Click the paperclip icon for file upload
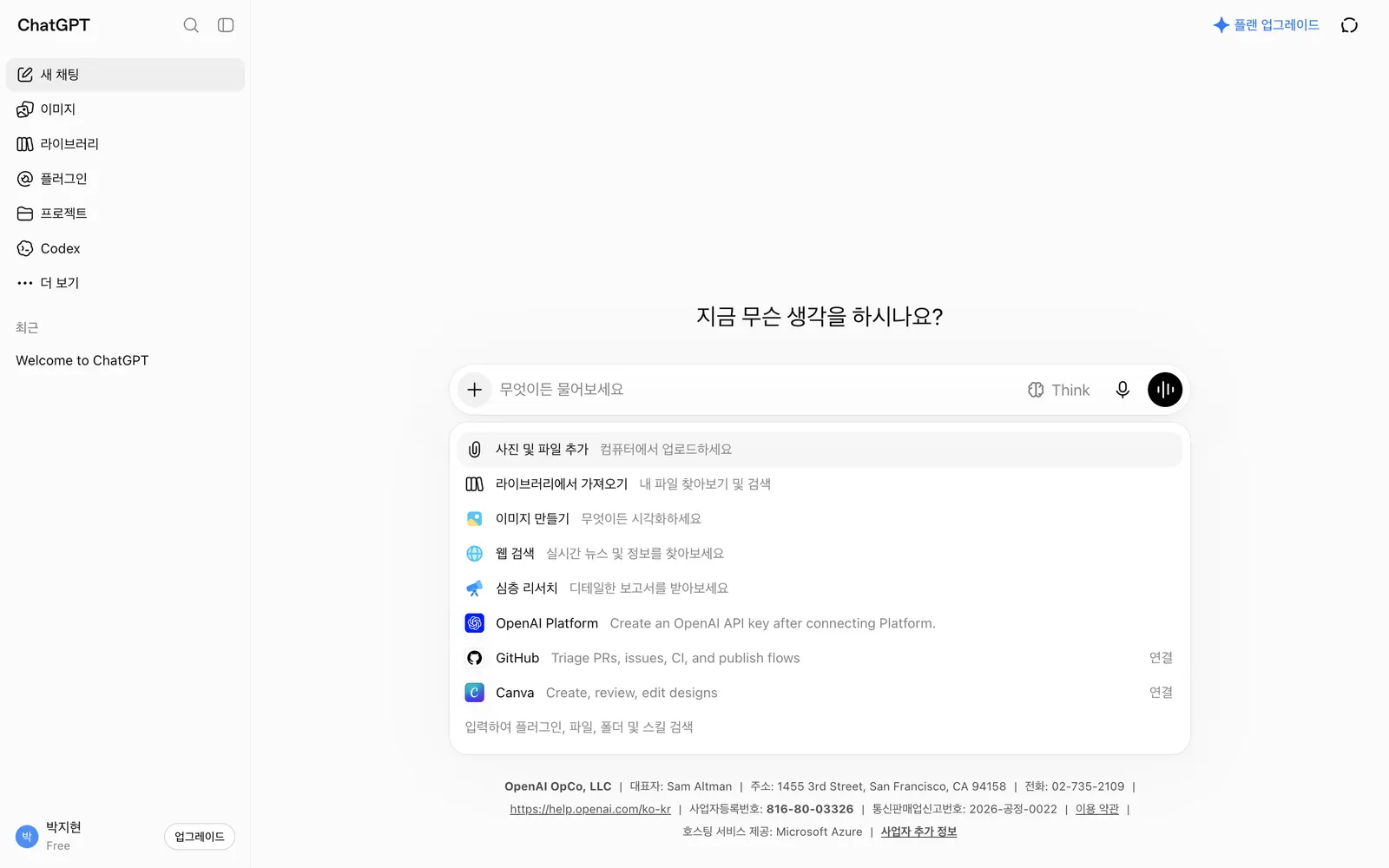This screenshot has height=868, width=1389. pos(474,450)
